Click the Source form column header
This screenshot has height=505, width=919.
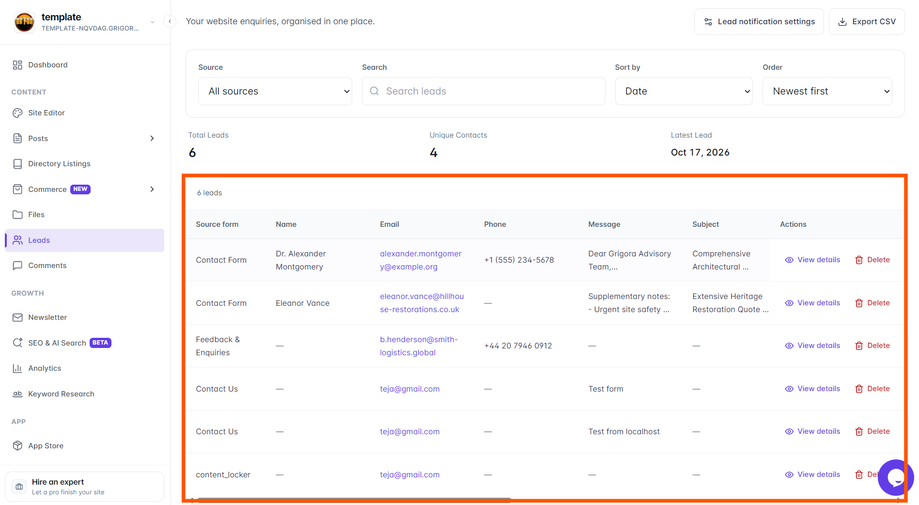[x=217, y=224]
